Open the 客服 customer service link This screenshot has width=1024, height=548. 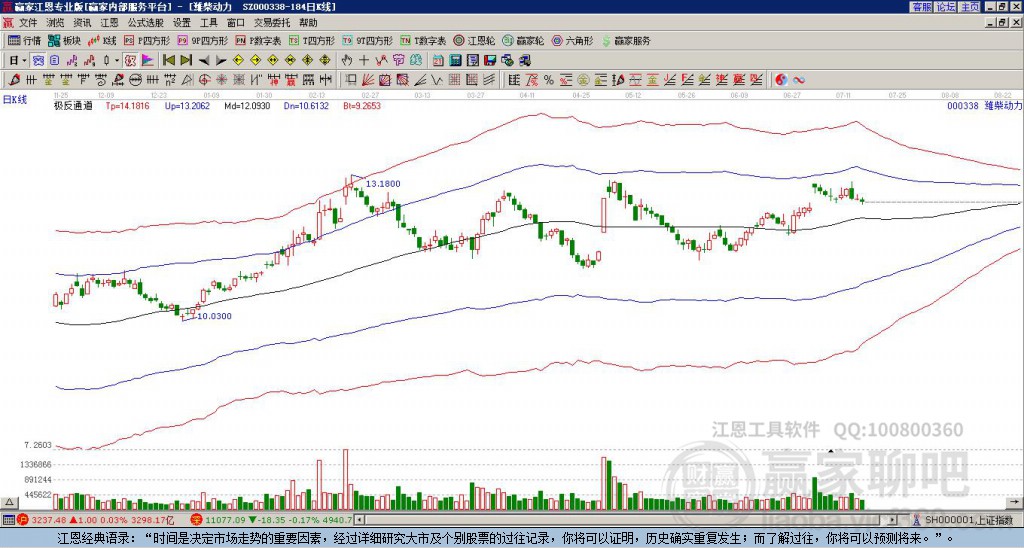(x=921, y=7)
